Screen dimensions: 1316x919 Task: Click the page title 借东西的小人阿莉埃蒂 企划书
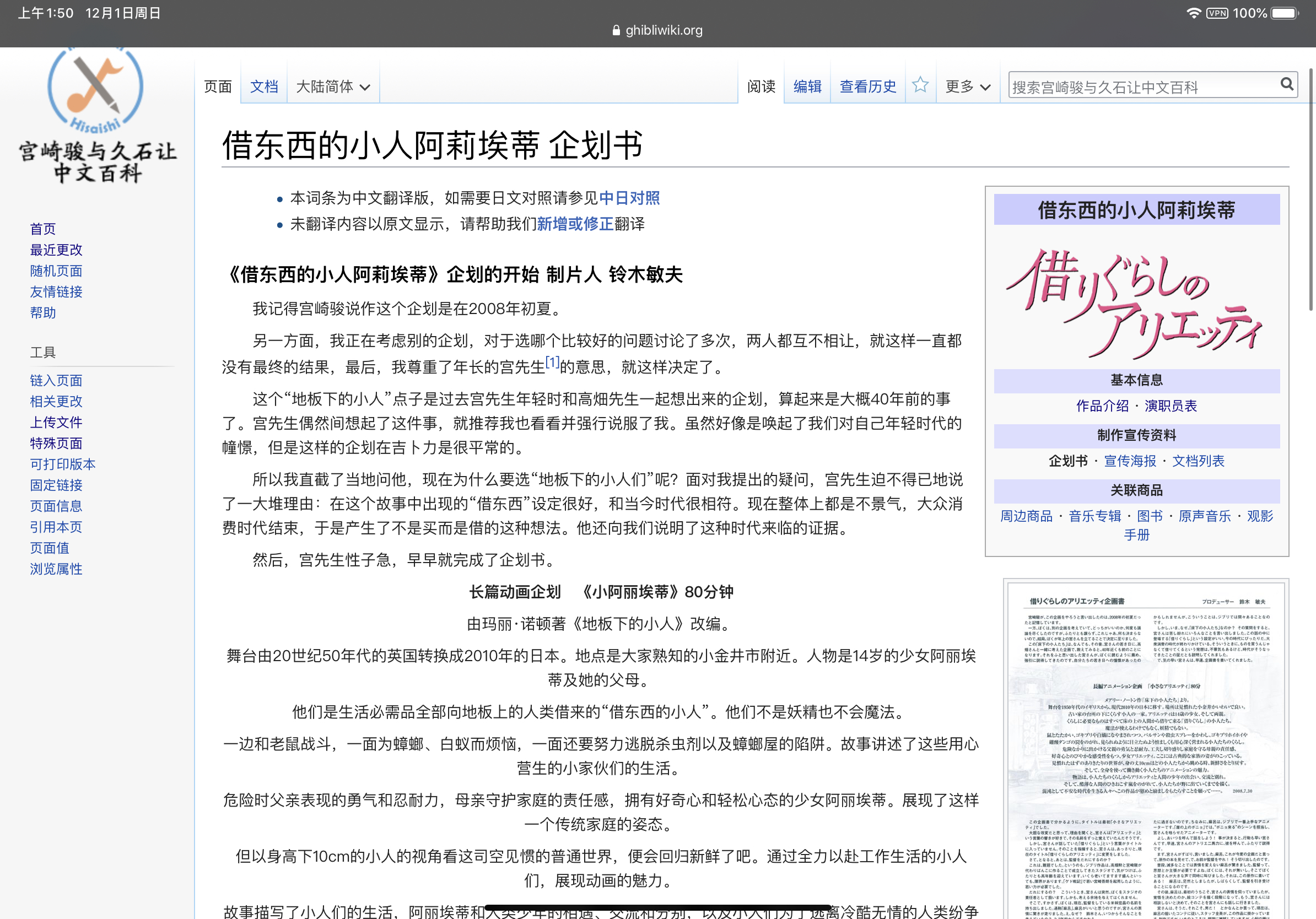432,145
